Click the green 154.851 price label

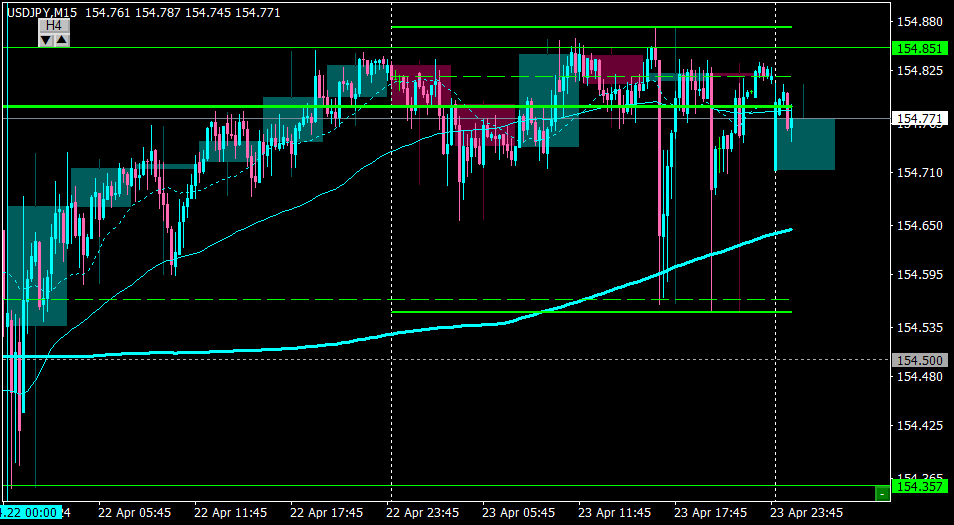(x=919, y=49)
